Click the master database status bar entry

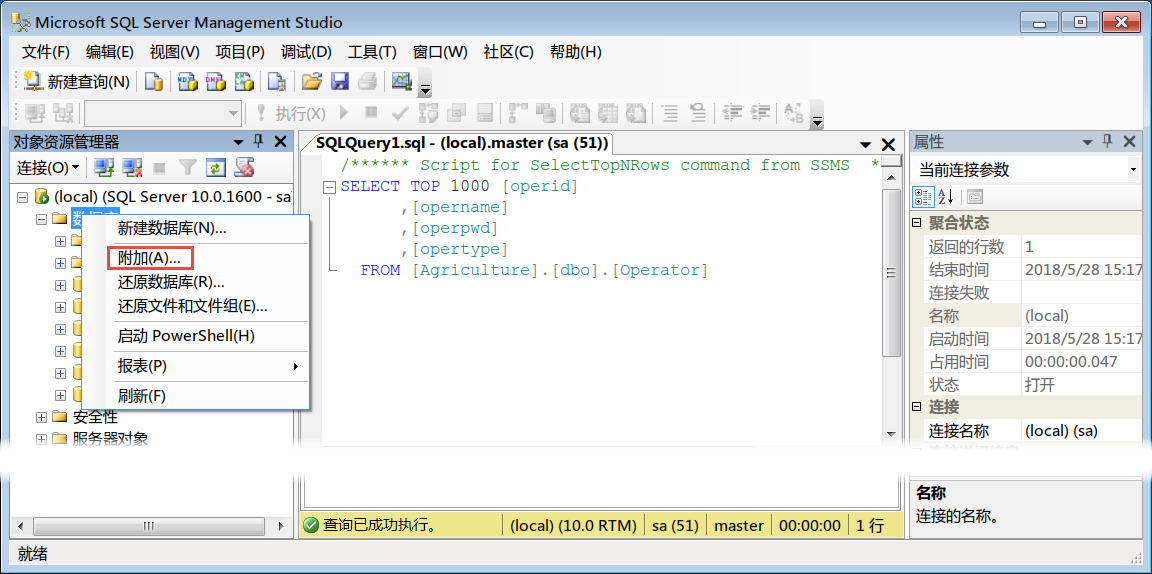point(738,525)
